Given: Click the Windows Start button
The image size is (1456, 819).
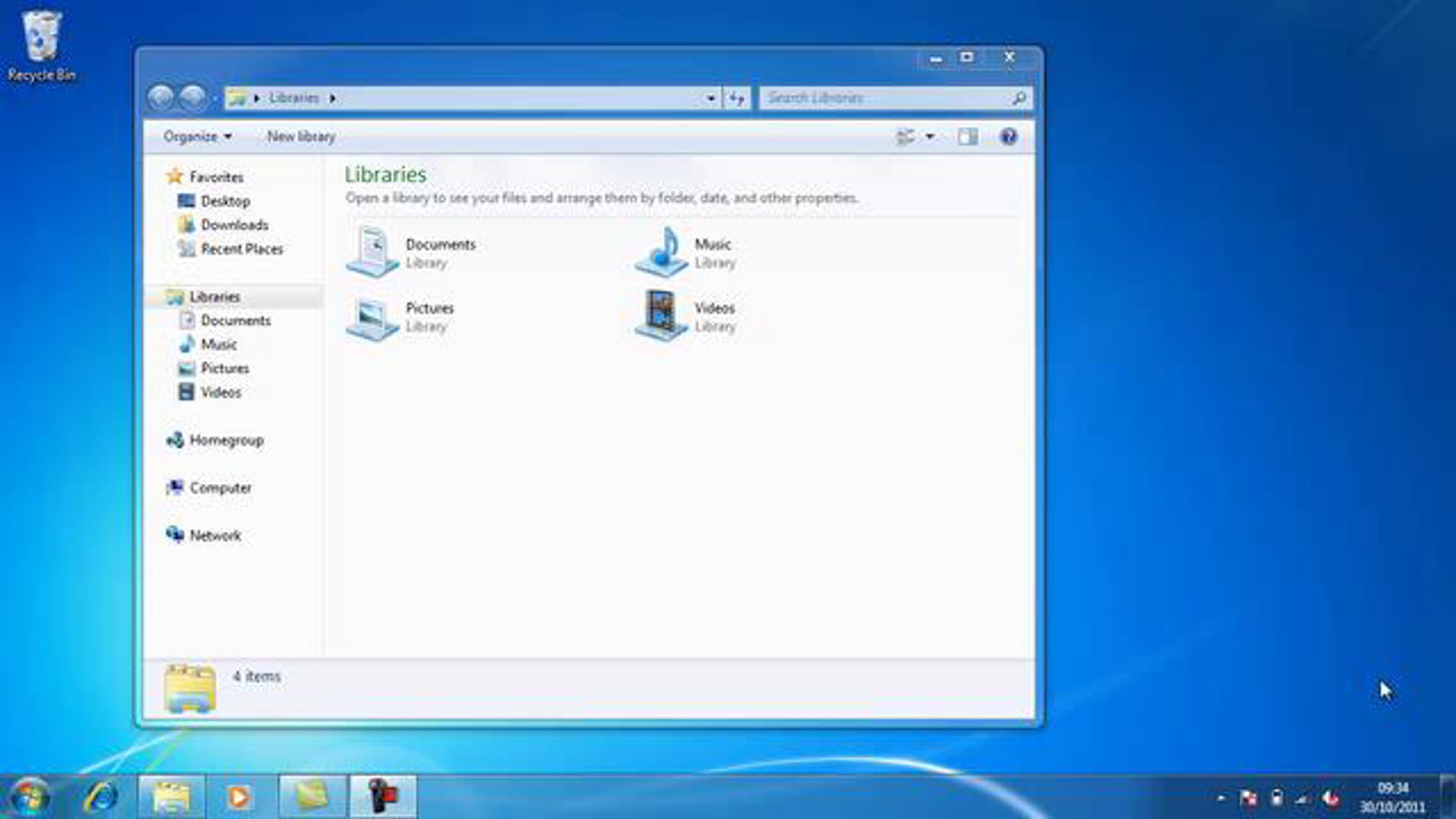Looking at the screenshot, I should (29, 797).
